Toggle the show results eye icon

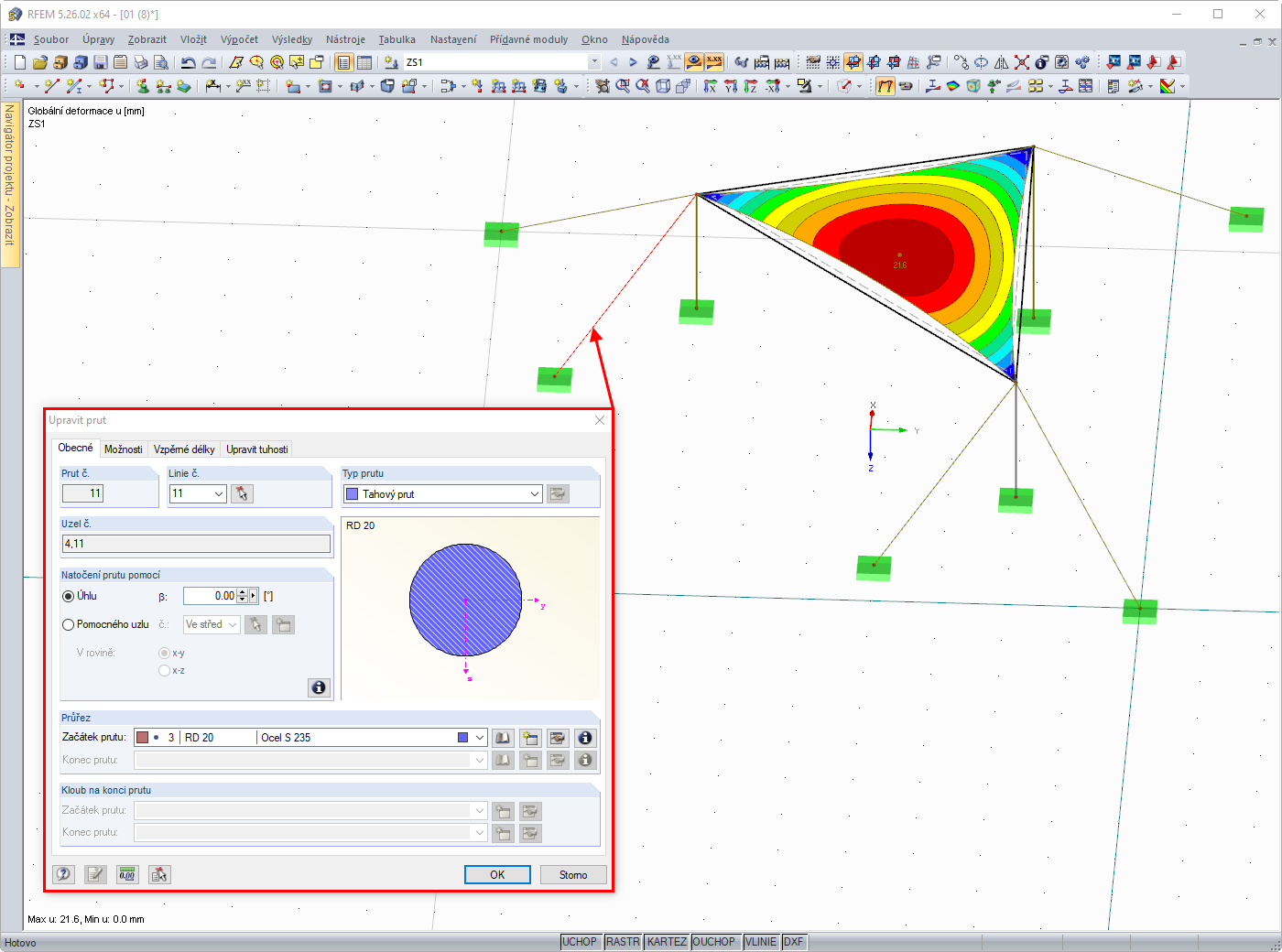click(x=694, y=62)
